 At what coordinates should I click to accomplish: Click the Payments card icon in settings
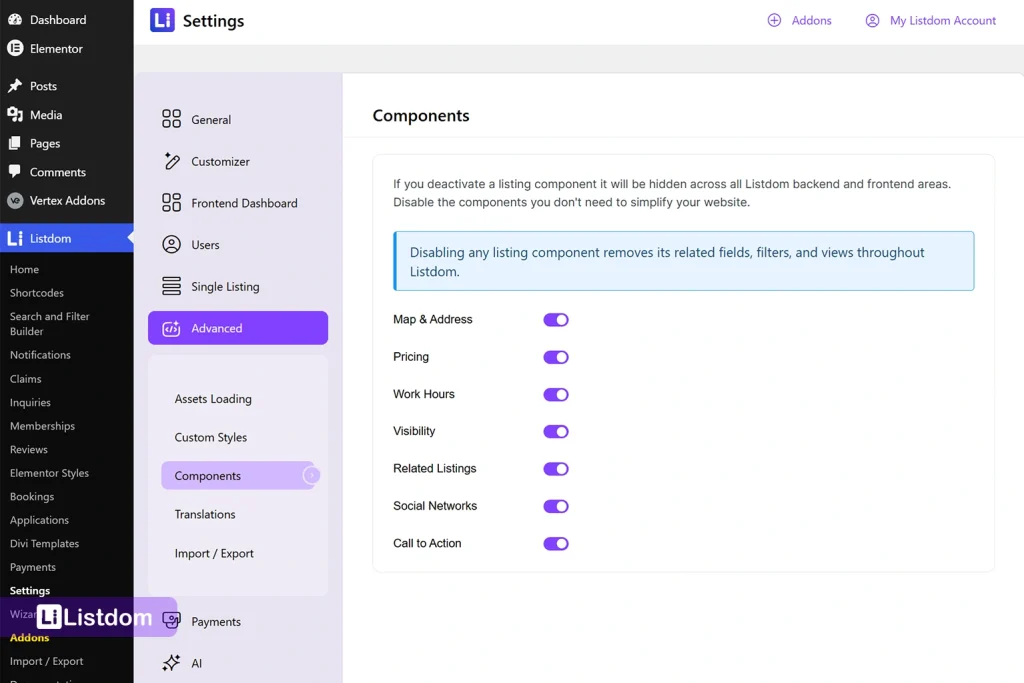click(x=171, y=620)
